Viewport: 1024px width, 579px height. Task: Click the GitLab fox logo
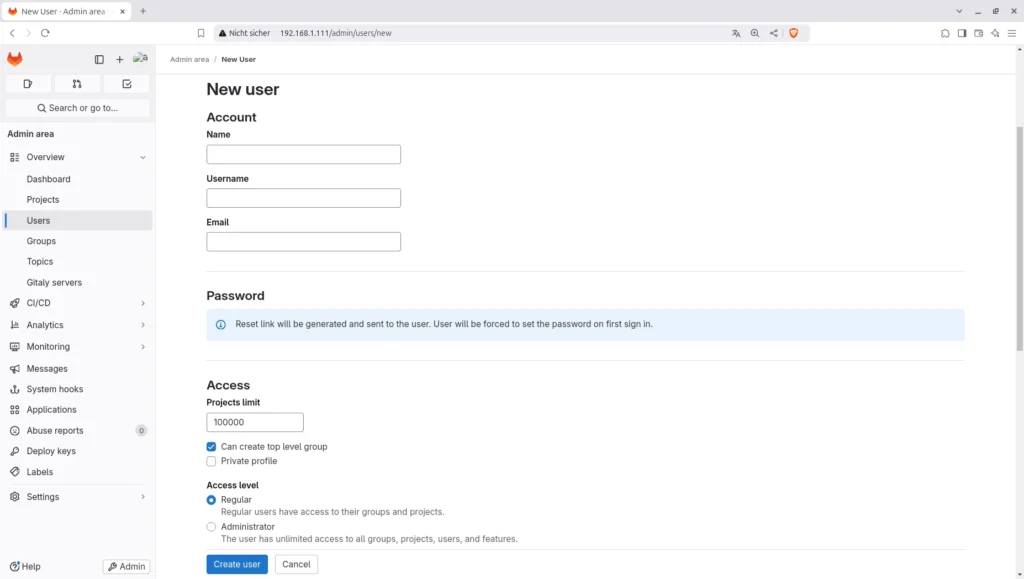[x=15, y=60]
